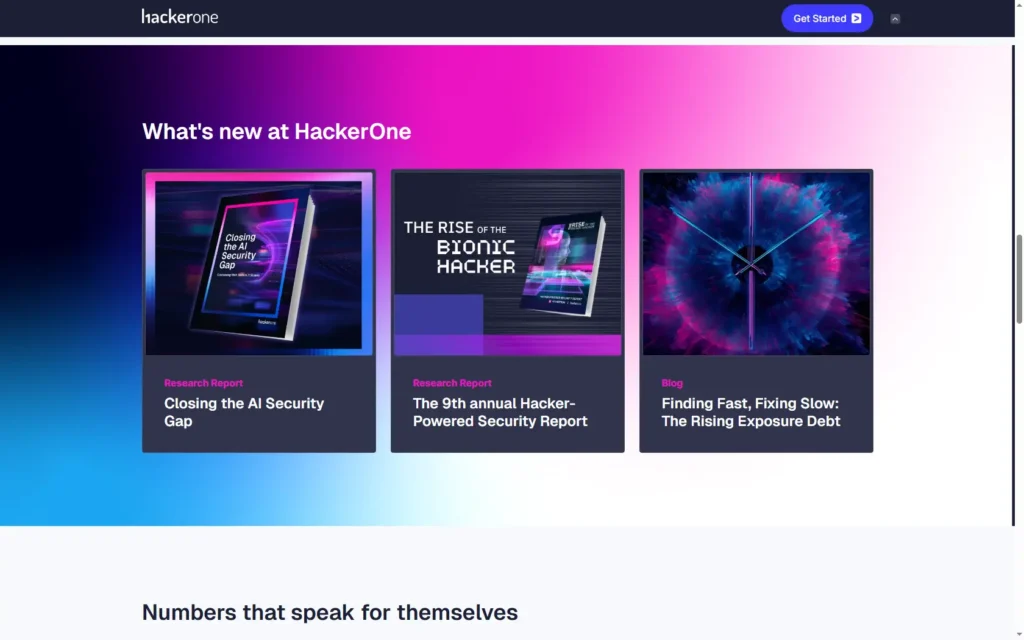Click the scrollbar up arrow
The image size is (1024, 640).
pyautogui.click(x=1019, y=4)
